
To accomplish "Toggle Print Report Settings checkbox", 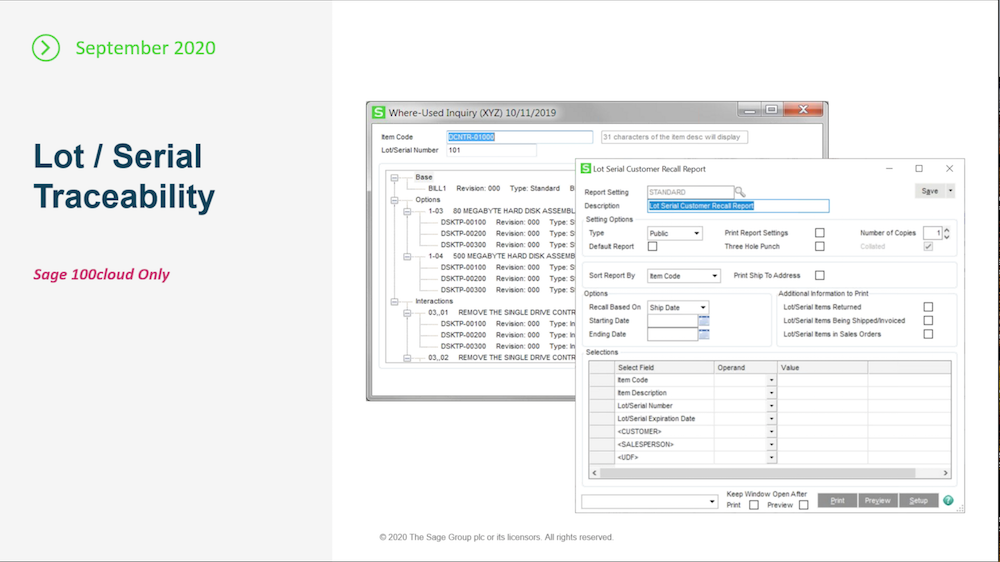I will (820, 233).
